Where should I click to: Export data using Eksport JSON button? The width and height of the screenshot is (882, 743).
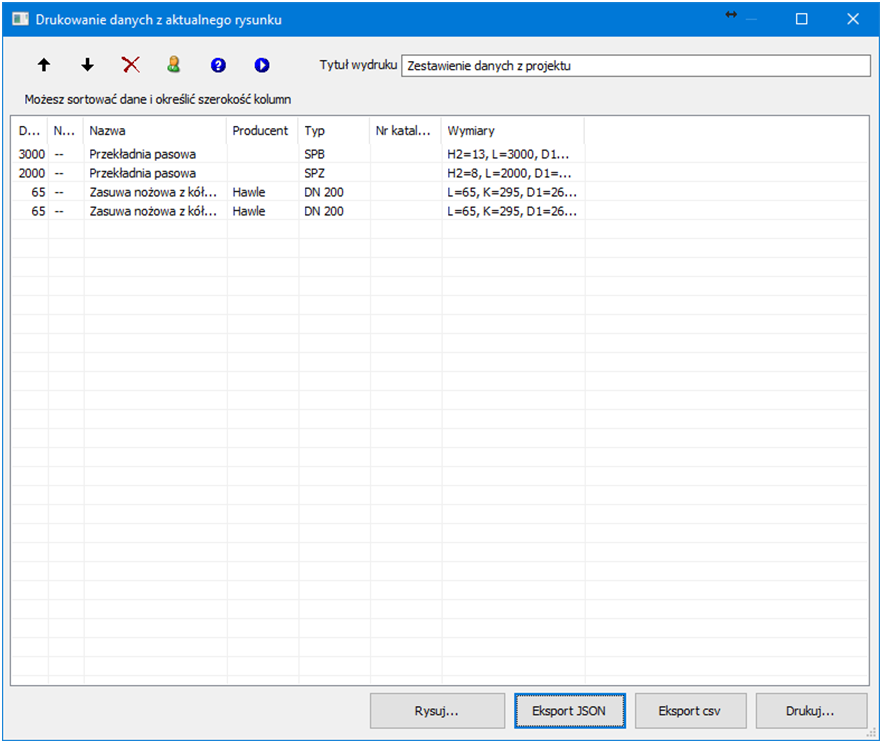[570, 712]
